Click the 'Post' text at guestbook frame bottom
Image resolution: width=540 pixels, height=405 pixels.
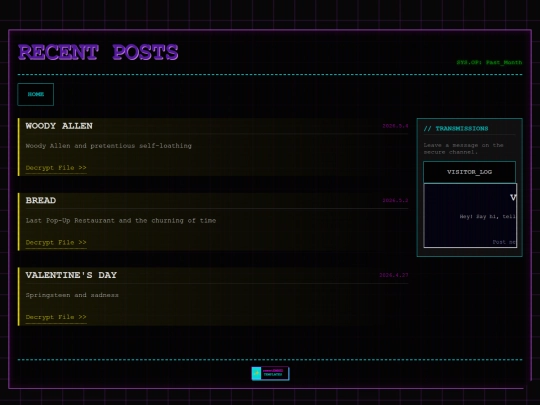(504, 242)
